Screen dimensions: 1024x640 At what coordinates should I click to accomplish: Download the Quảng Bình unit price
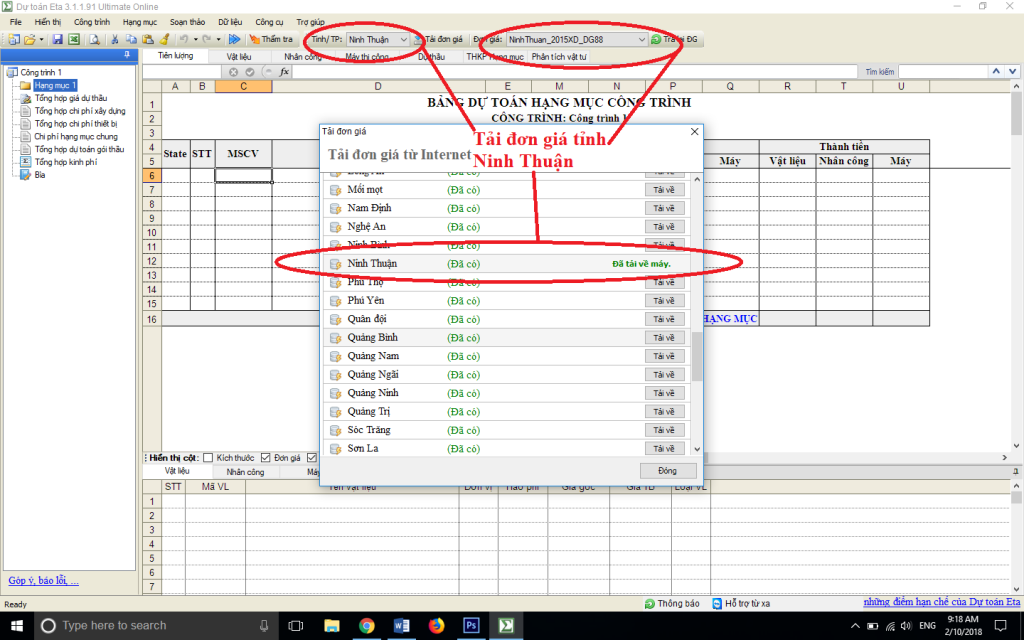(664, 338)
